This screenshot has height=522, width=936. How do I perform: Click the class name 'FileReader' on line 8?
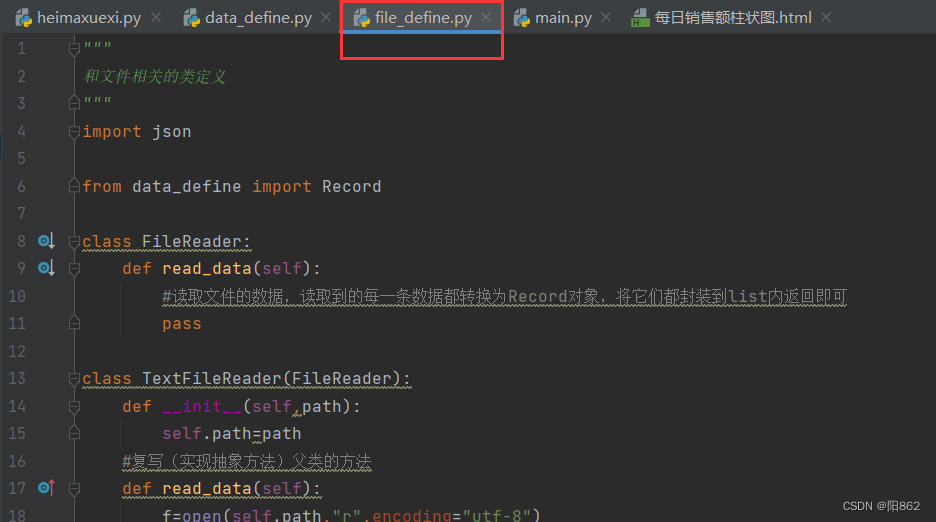click(192, 241)
